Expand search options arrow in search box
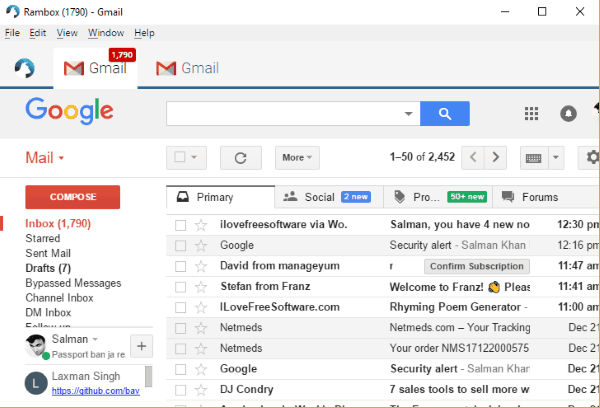 409,113
